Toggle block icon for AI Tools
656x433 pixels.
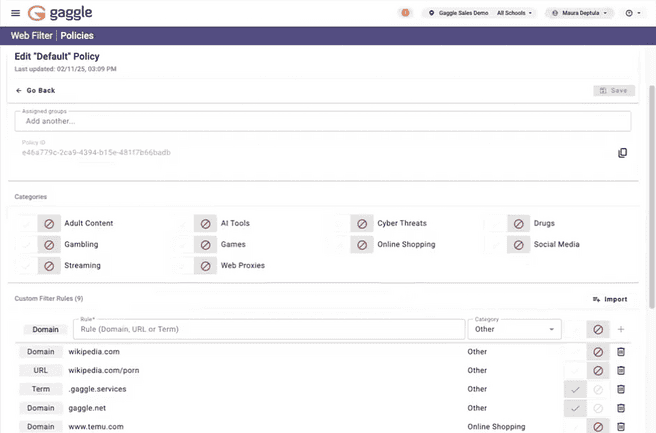point(206,223)
